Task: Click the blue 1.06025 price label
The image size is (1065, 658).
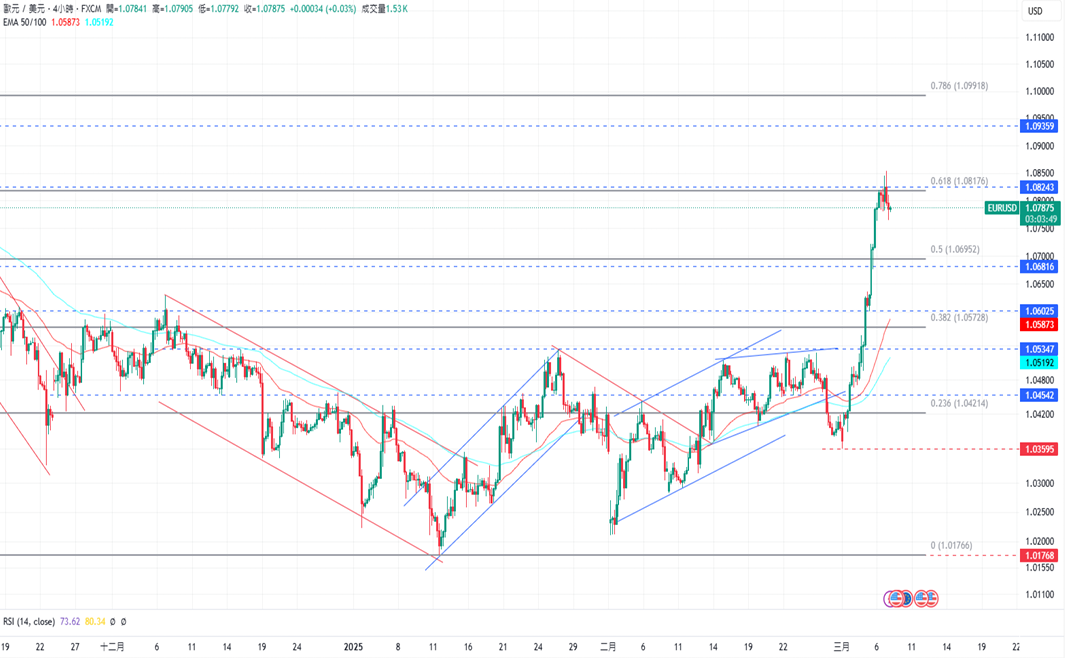Action: pyautogui.click(x=1039, y=312)
